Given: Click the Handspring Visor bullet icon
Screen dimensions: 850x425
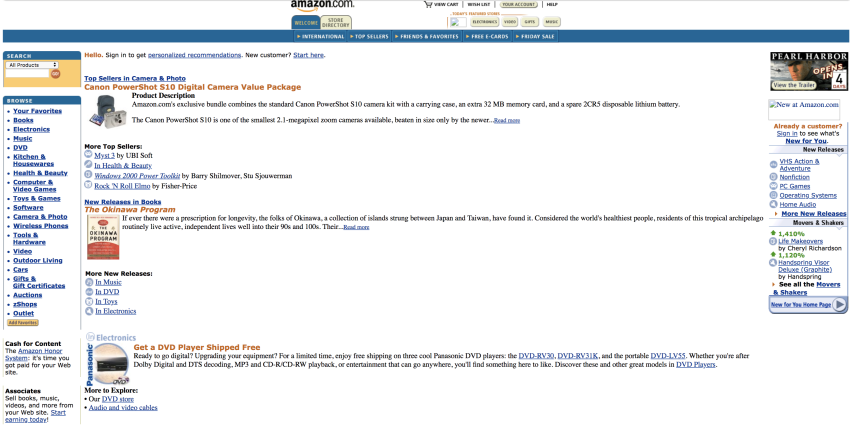Looking at the screenshot, I should point(774,262).
